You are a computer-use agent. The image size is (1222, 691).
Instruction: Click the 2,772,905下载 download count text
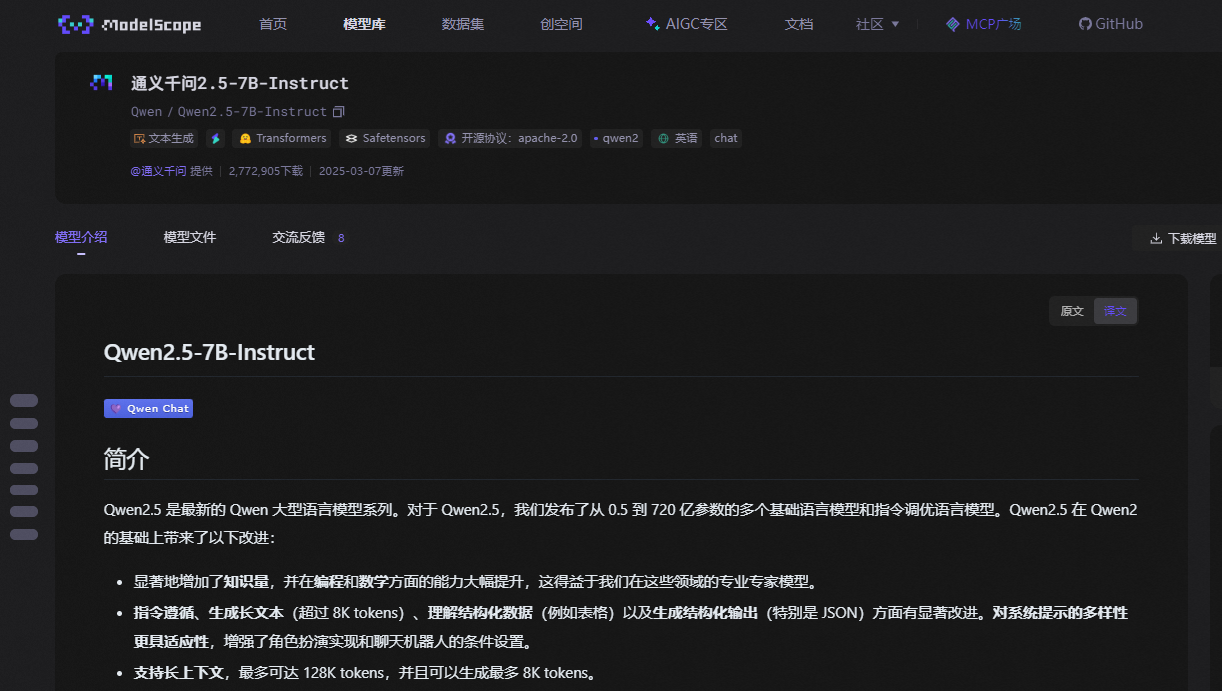click(266, 171)
